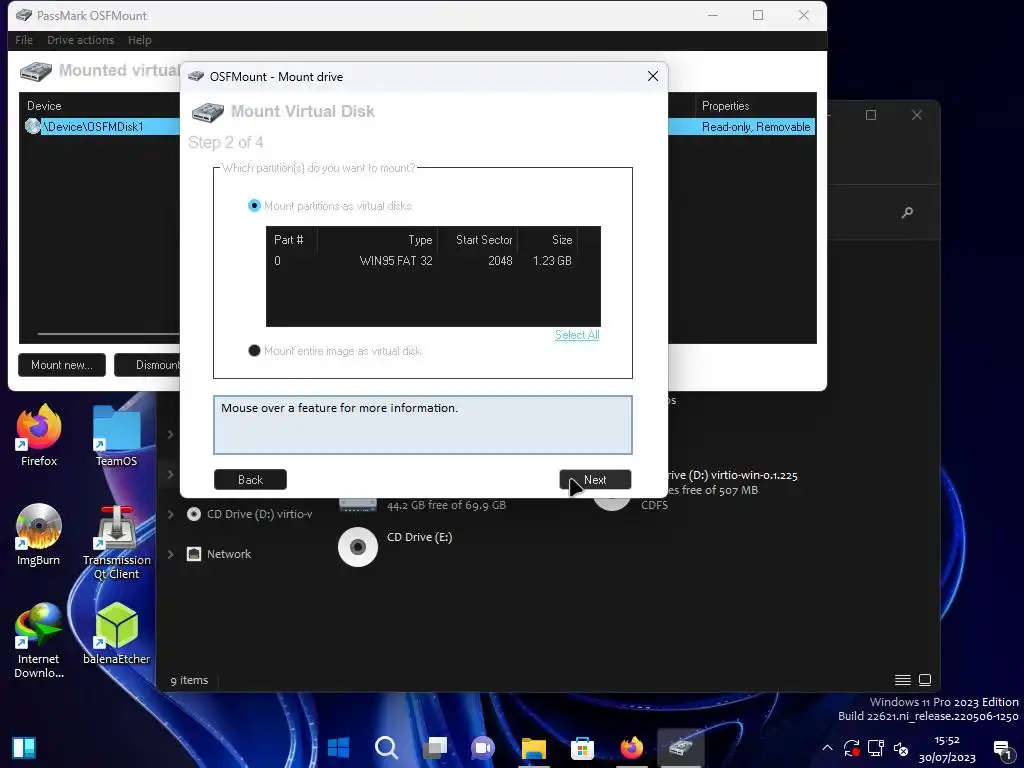Open the balenaEtcher desktop shortcut
1024x768 pixels.
coord(116,634)
